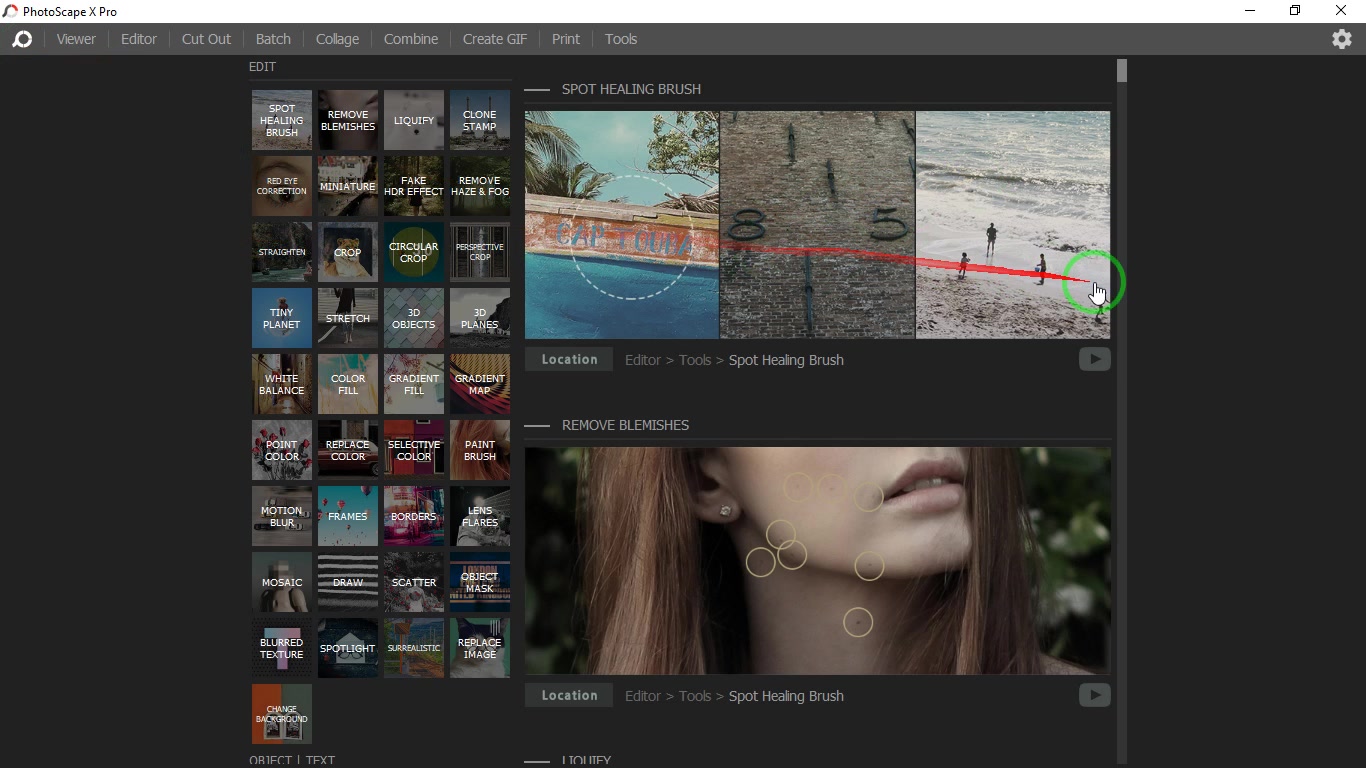Select the Spotlight tile
Image resolution: width=1366 pixels, height=768 pixels.
point(348,648)
